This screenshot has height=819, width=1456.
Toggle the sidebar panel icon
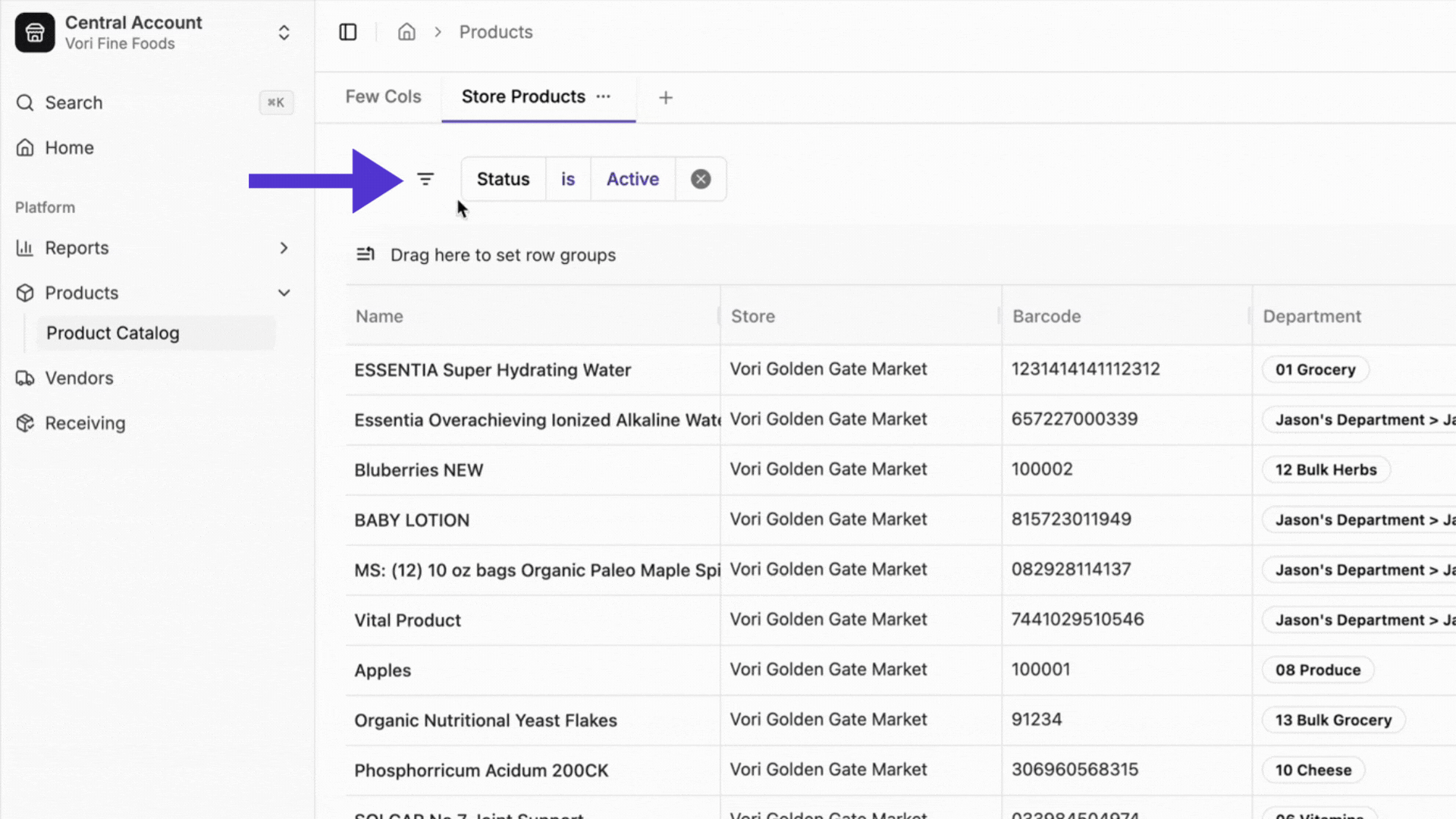347,32
